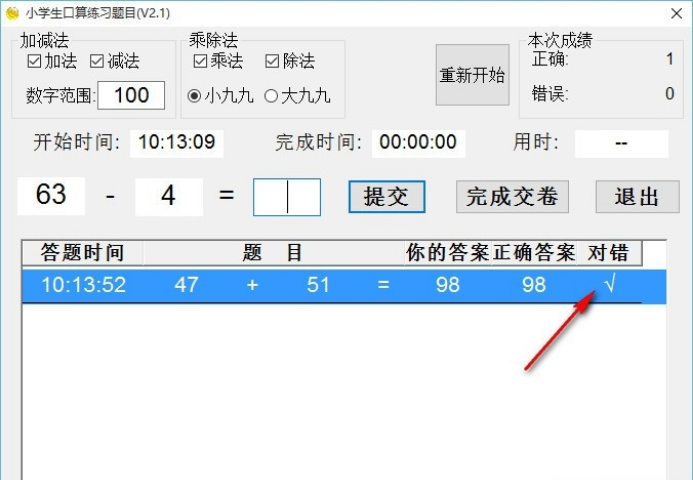Screen dimensions: 693x480
Task: Click the 开始时间 label
Action: [76, 143]
